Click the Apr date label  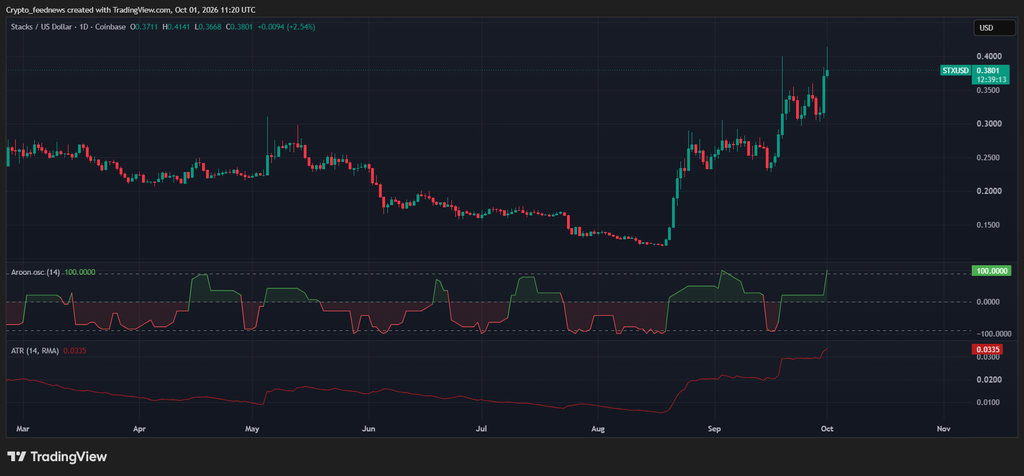tap(138, 429)
